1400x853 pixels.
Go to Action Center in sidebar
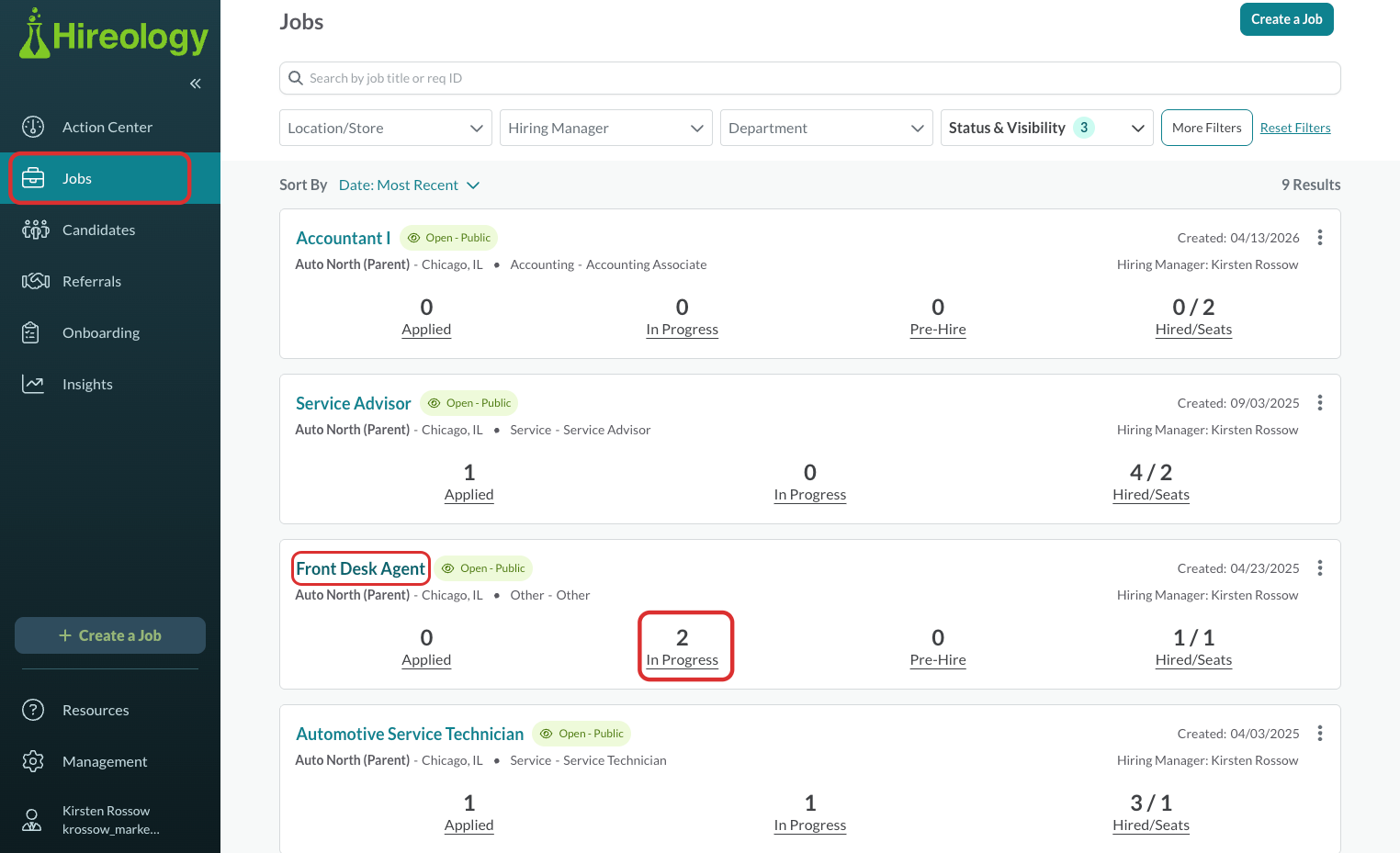(110, 127)
